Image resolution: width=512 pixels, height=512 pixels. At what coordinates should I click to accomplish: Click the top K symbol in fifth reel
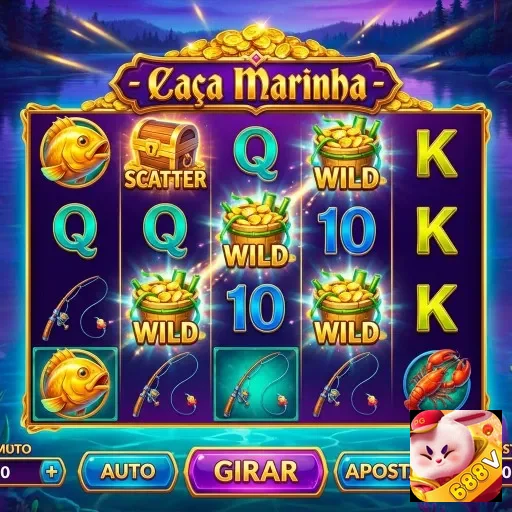(x=437, y=153)
